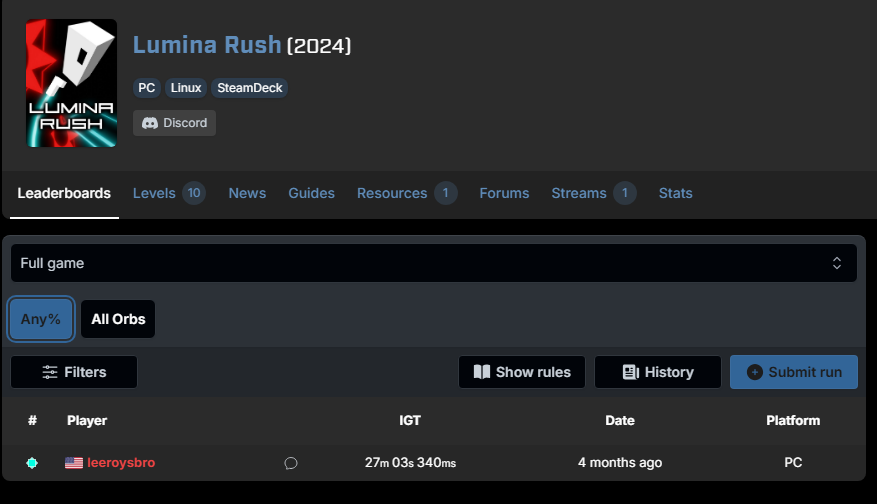Open the Forums tab
The image size is (877, 504).
[x=504, y=194]
